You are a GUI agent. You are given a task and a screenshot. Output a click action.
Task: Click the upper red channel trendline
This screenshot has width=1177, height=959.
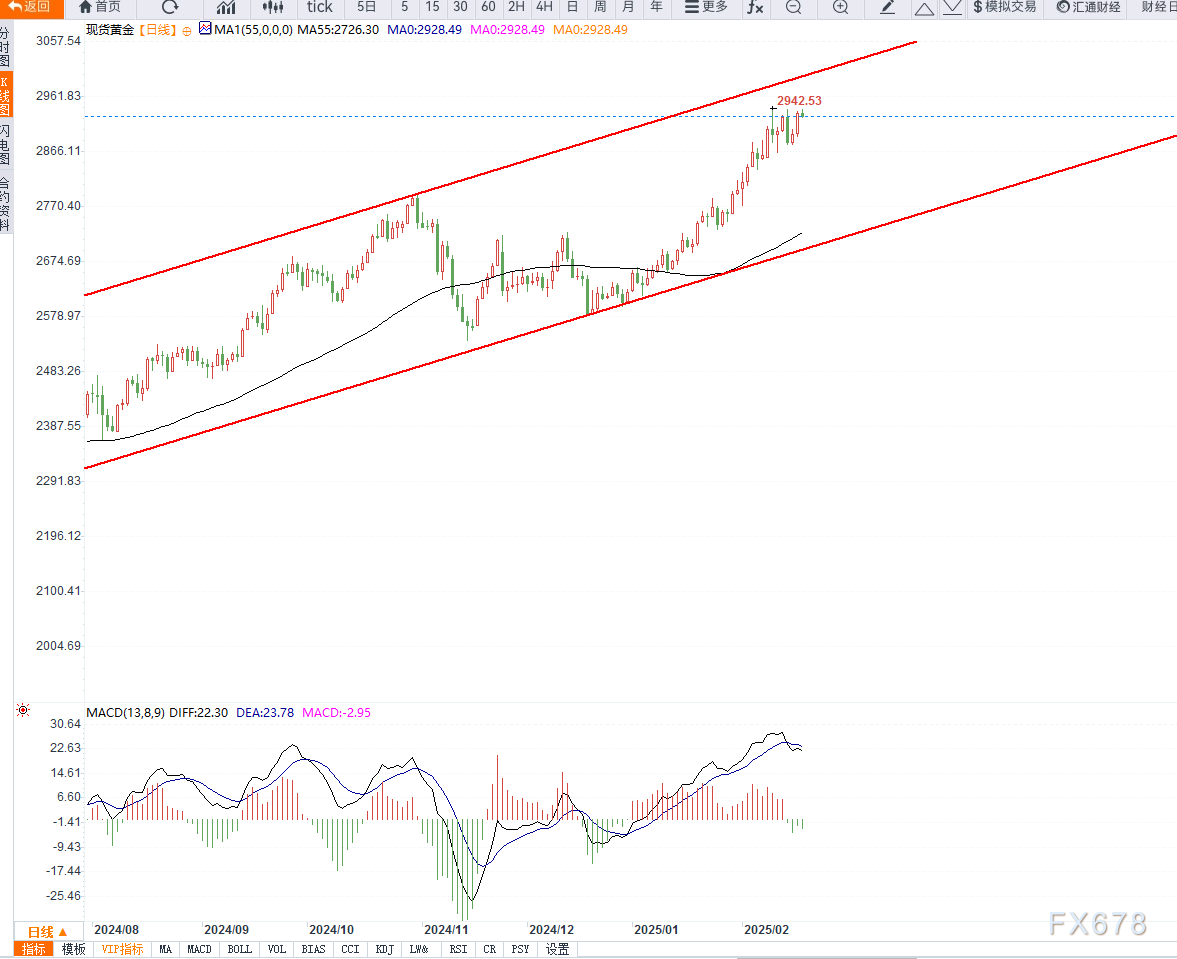point(500,168)
